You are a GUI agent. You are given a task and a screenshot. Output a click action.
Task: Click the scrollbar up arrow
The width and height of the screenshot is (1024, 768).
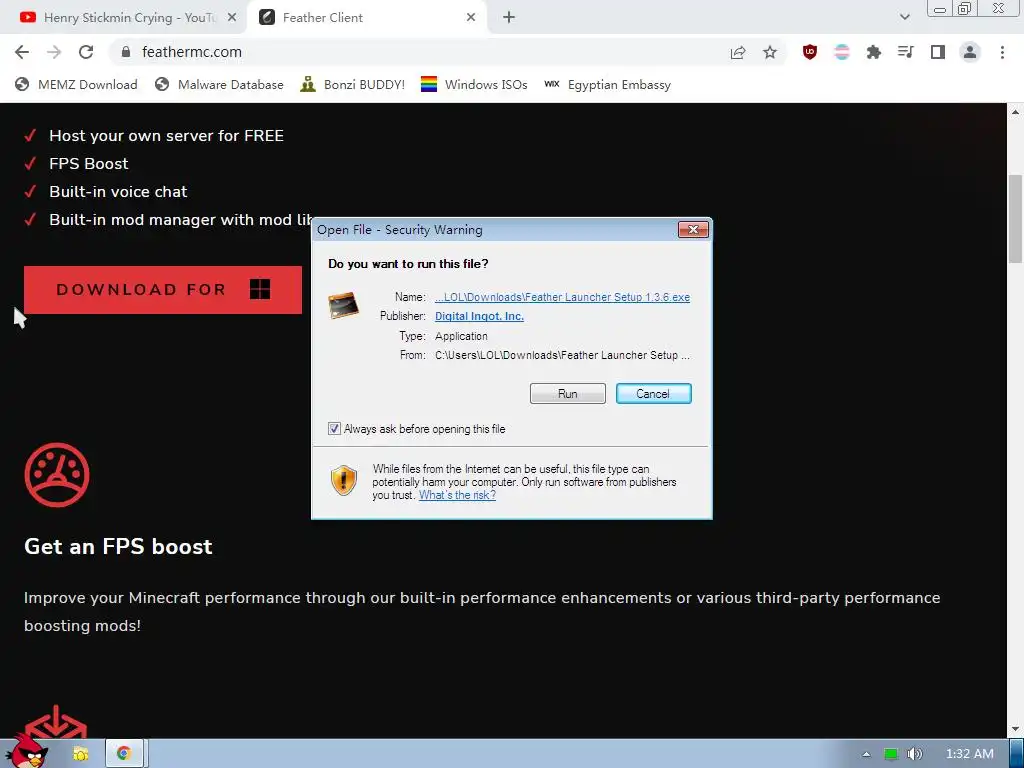(1015, 112)
